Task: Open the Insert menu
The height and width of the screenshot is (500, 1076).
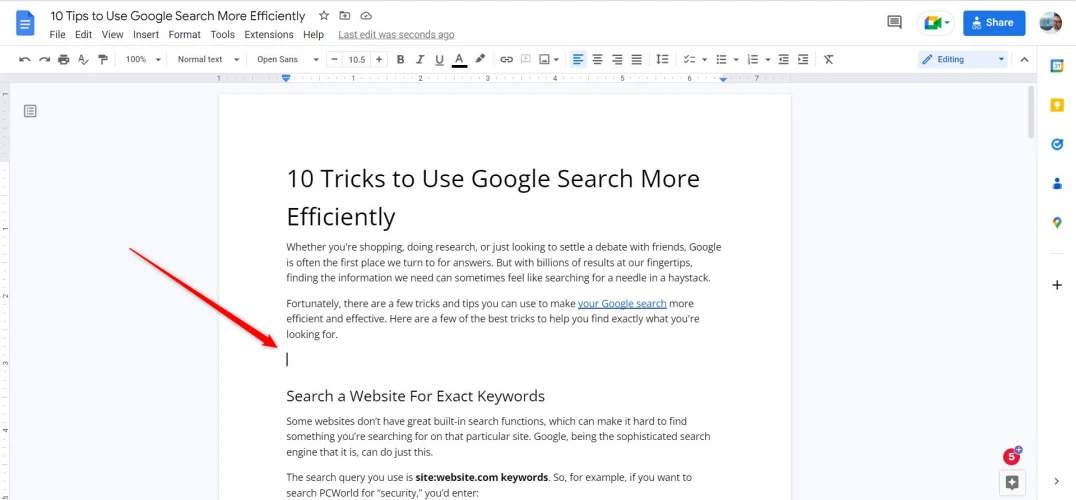Action: [146, 34]
